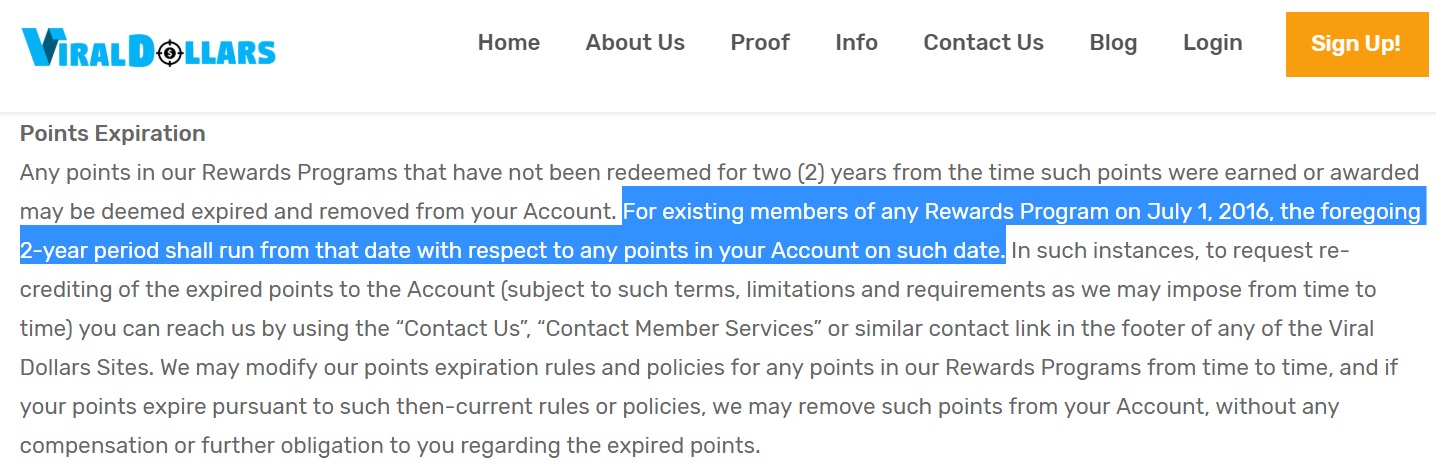
Task: Open the Login page
Action: (1213, 43)
